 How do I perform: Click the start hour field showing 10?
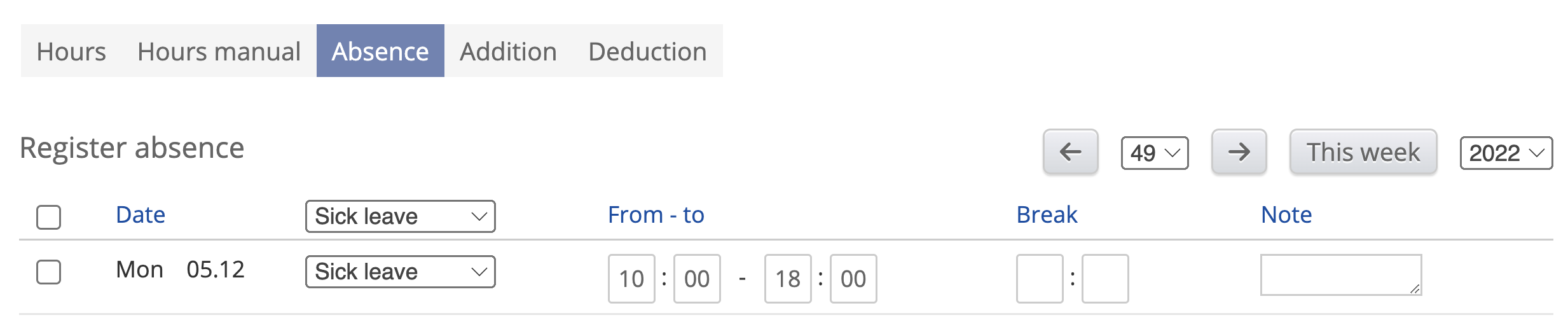click(631, 279)
